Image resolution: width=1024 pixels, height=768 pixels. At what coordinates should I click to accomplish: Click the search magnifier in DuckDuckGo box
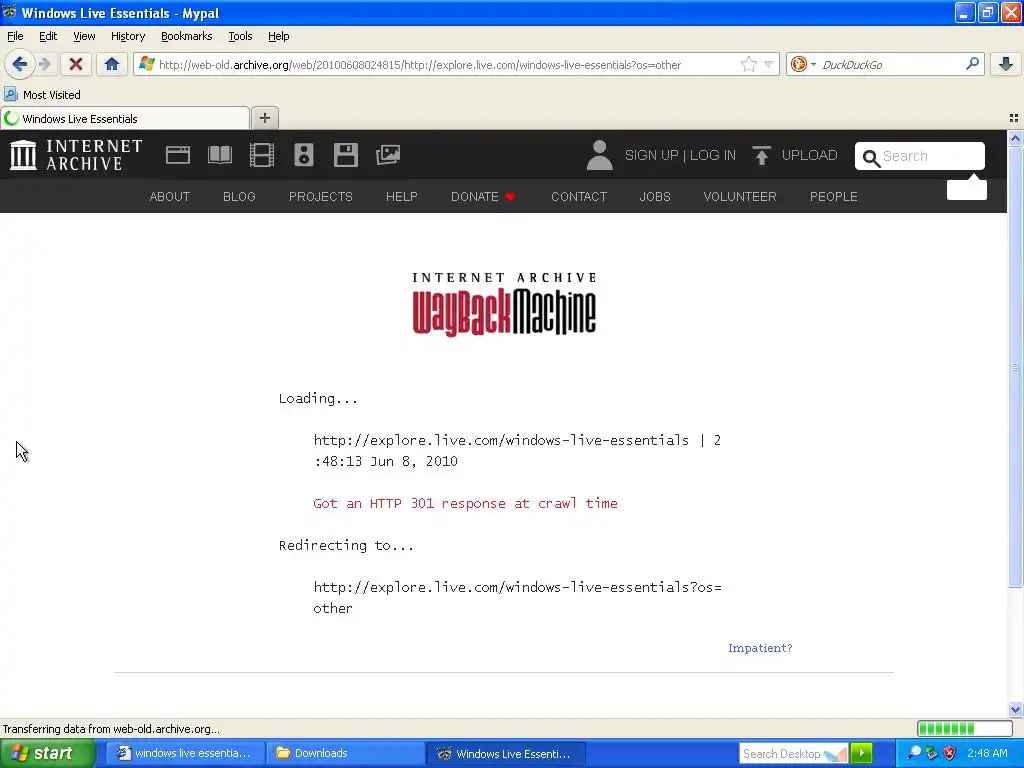(x=972, y=63)
